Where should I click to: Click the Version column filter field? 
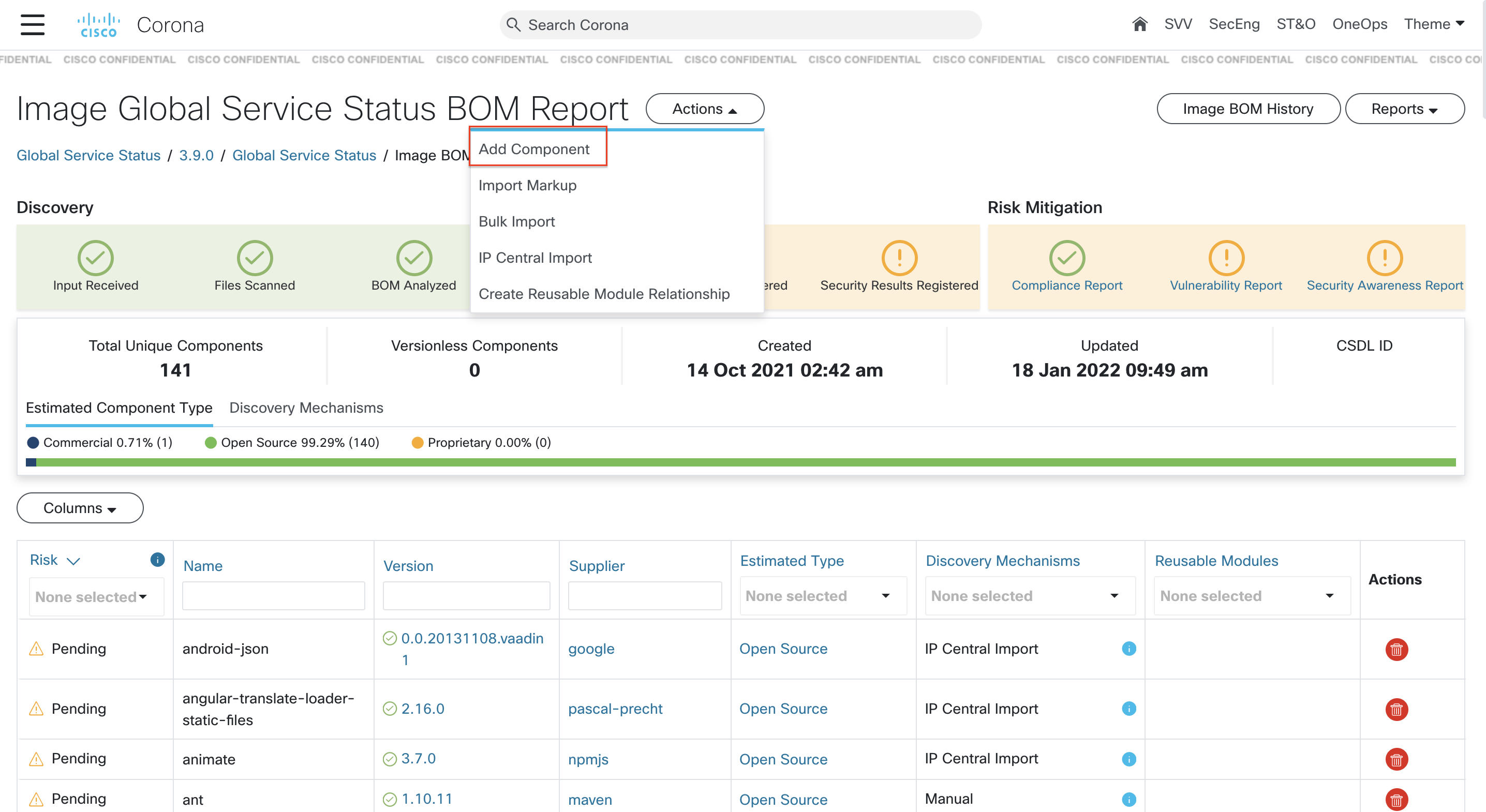(466, 596)
